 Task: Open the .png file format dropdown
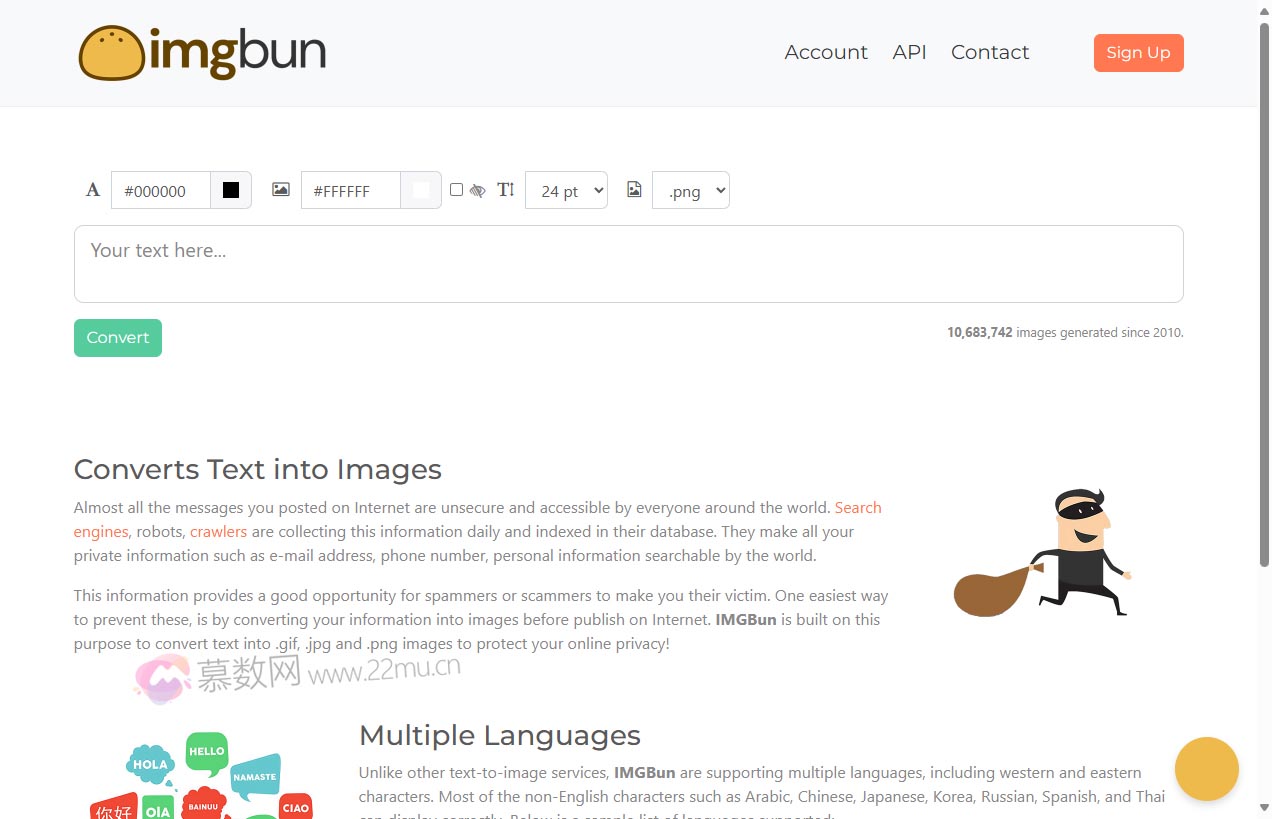pos(690,191)
